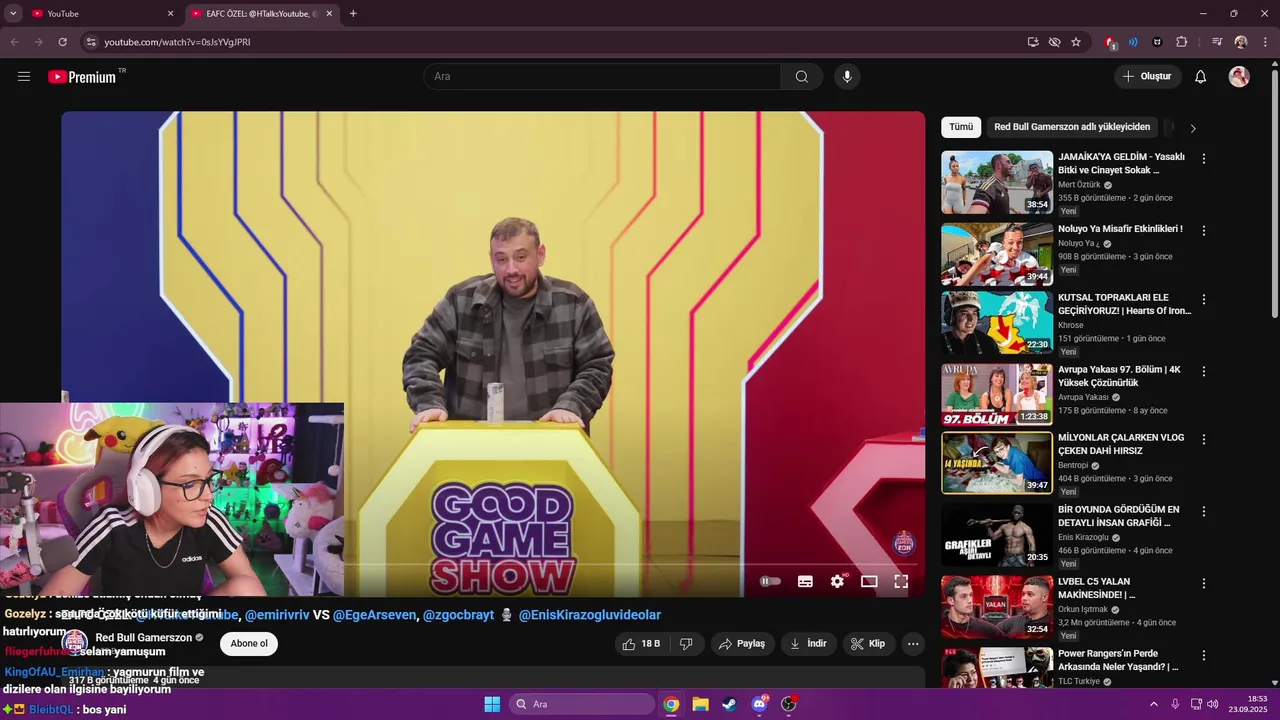The width and height of the screenshot is (1280, 720).
Task: Open Chrome three-dot menu
Action: 1264,42
